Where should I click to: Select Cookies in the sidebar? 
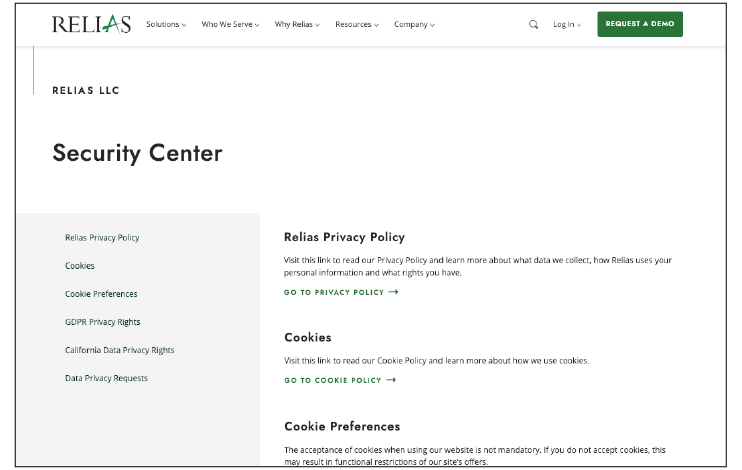pos(80,266)
